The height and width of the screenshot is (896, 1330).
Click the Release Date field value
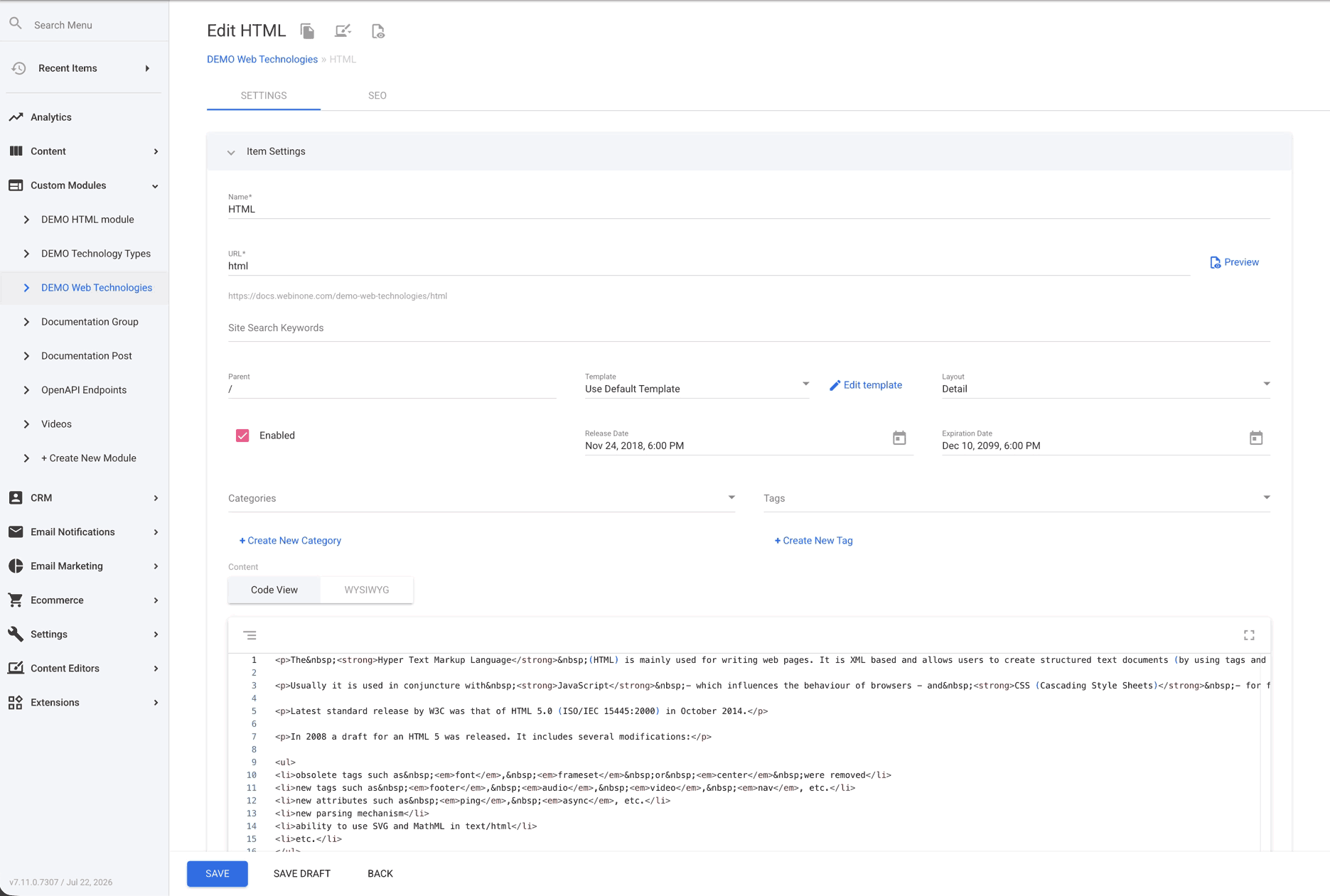pos(635,446)
